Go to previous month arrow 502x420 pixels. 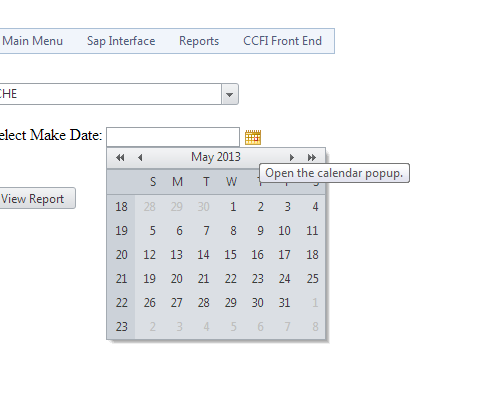point(140,157)
